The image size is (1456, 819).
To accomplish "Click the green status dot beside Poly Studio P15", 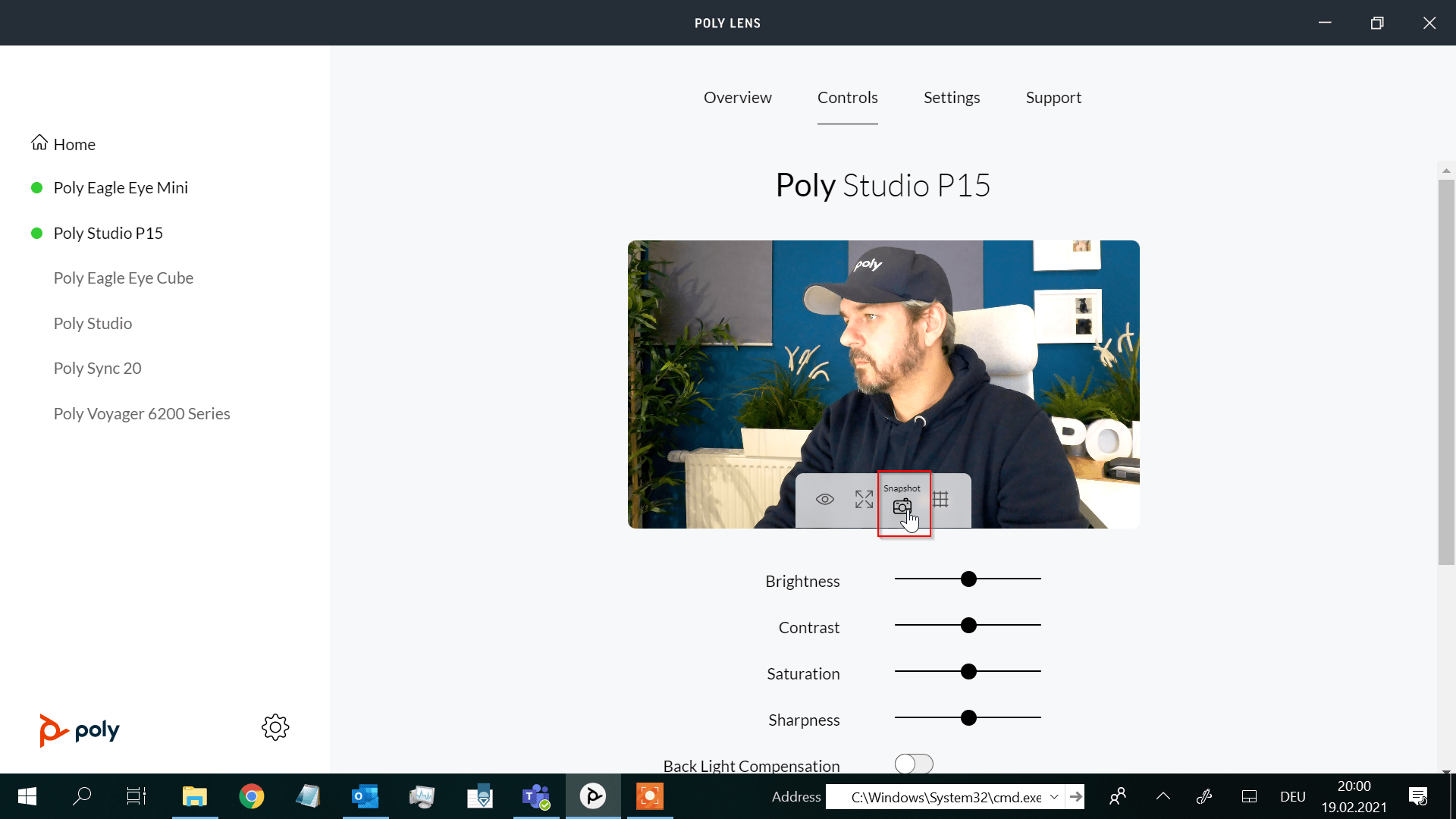I will [x=36, y=233].
